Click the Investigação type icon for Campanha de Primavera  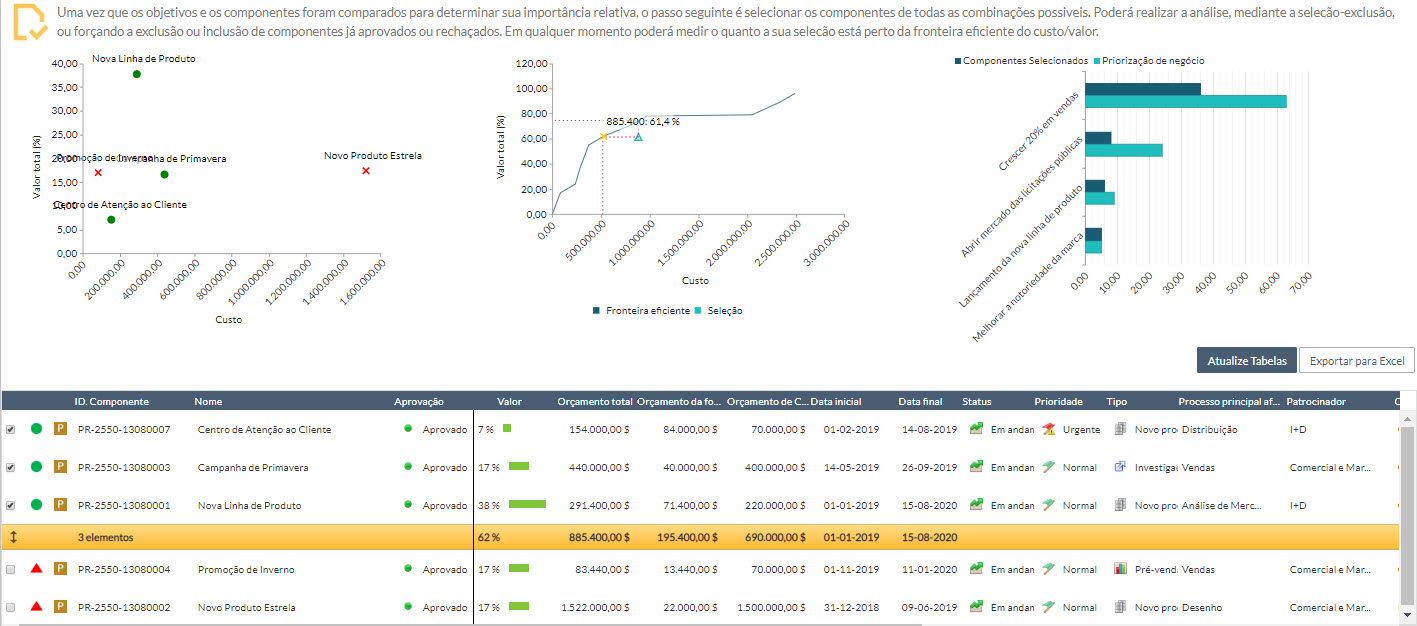[x=1120, y=467]
